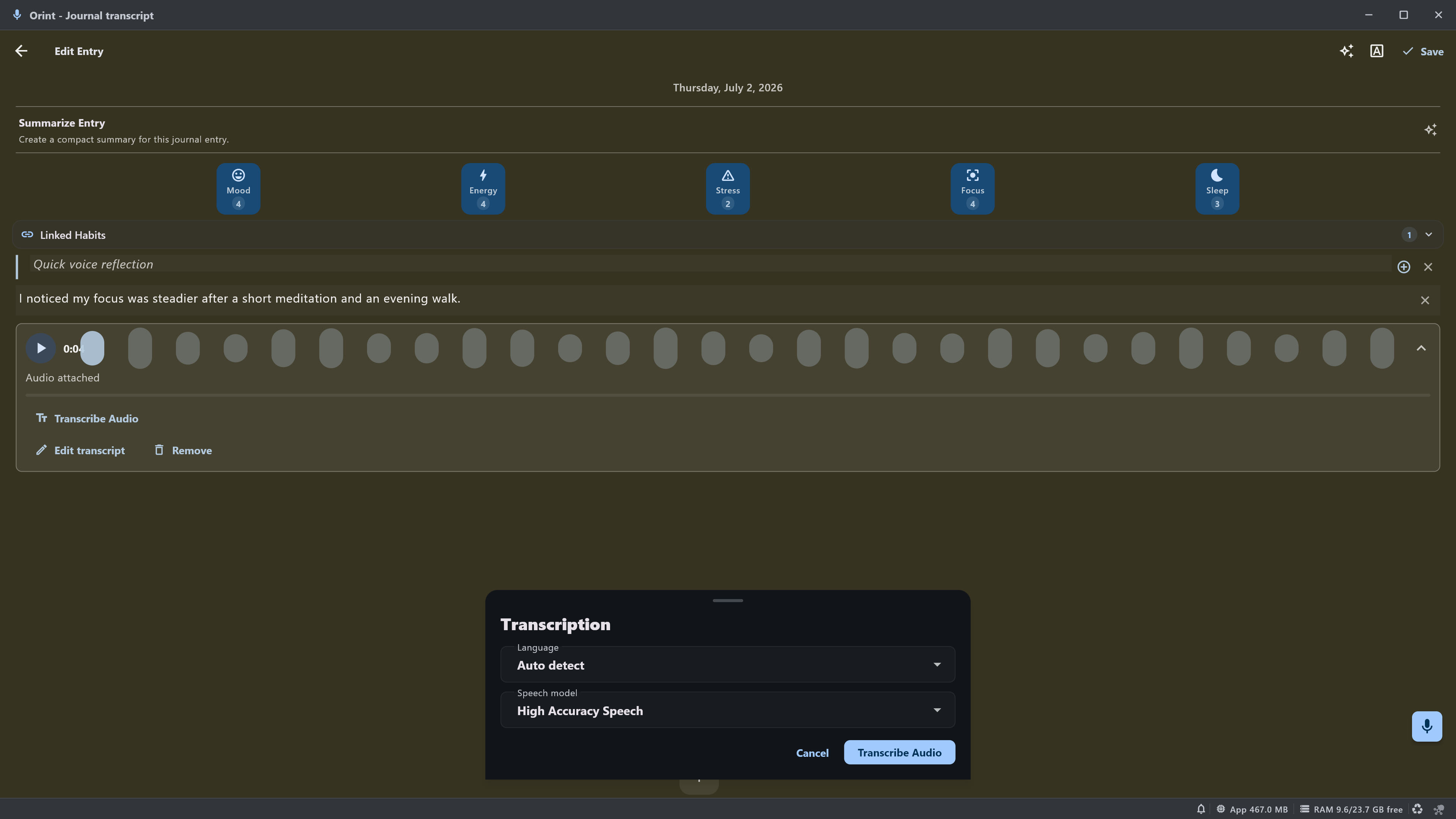Play the attached audio recording
1456x819 pixels.
point(41,348)
